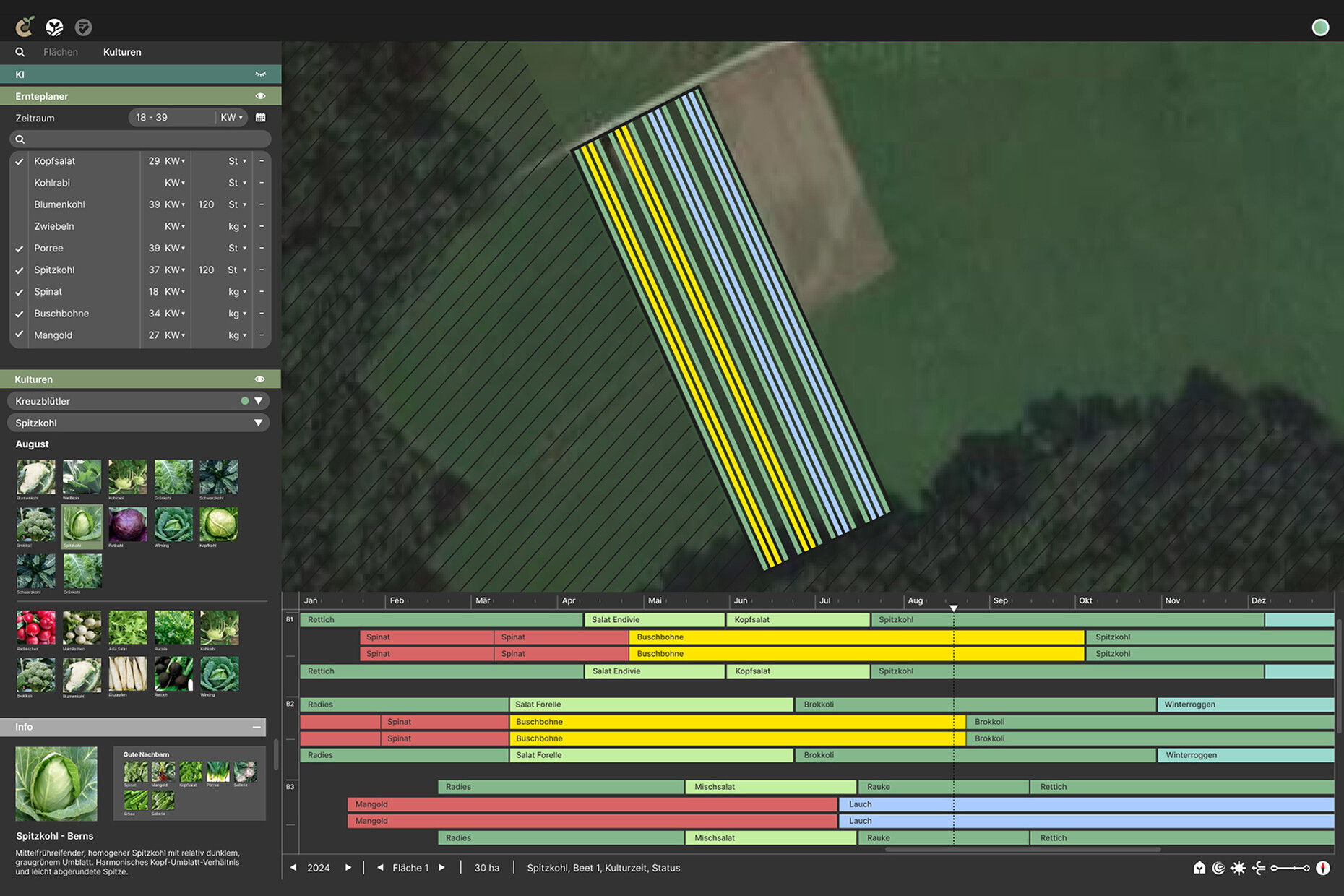Hide the Ernteplaner panel via eye icon
The height and width of the screenshot is (896, 1344).
tap(260, 96)
